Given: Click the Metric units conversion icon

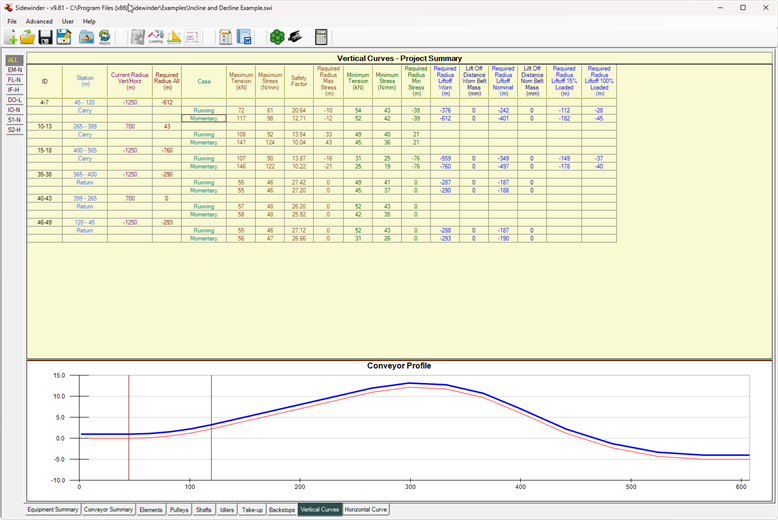Looking at the screenshot, I should tap(104, 37).
